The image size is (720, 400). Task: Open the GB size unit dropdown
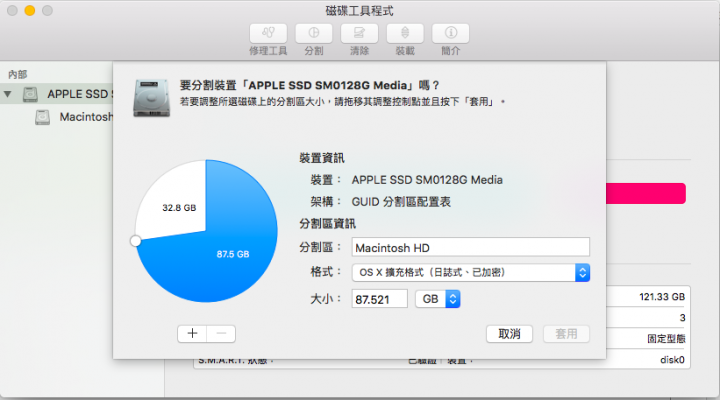[x=438, y=299]
